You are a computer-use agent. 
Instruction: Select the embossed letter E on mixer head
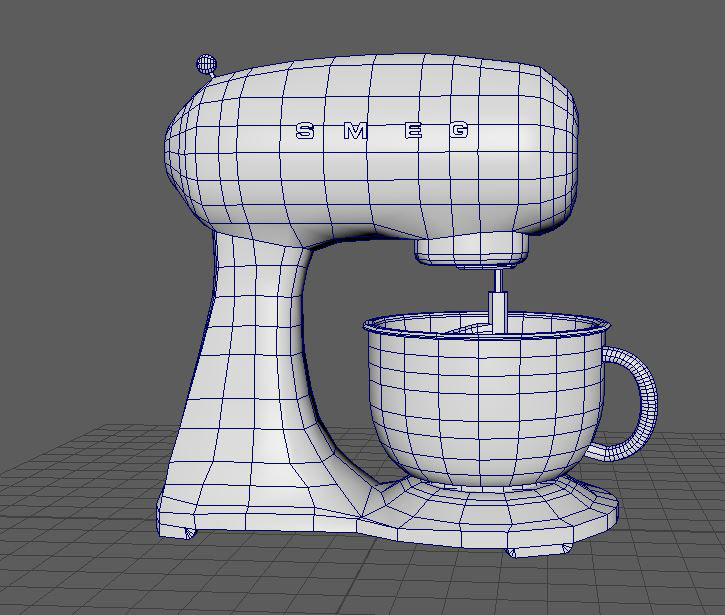pos(413,130)
